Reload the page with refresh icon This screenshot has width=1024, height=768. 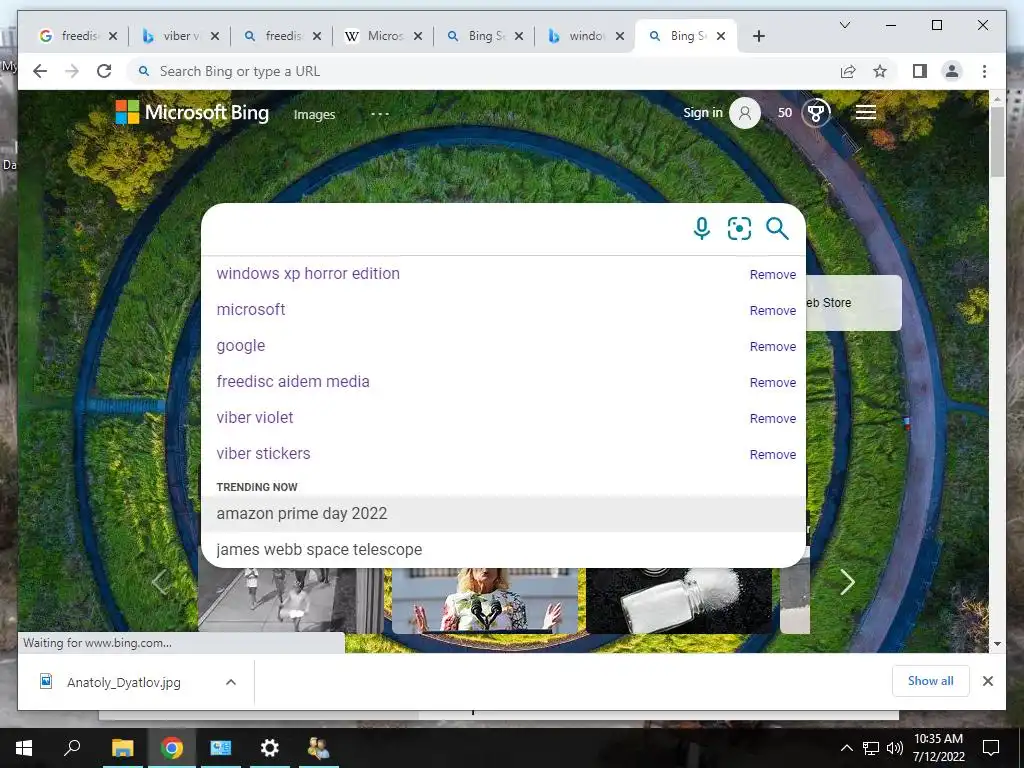[x=104, y=71]
